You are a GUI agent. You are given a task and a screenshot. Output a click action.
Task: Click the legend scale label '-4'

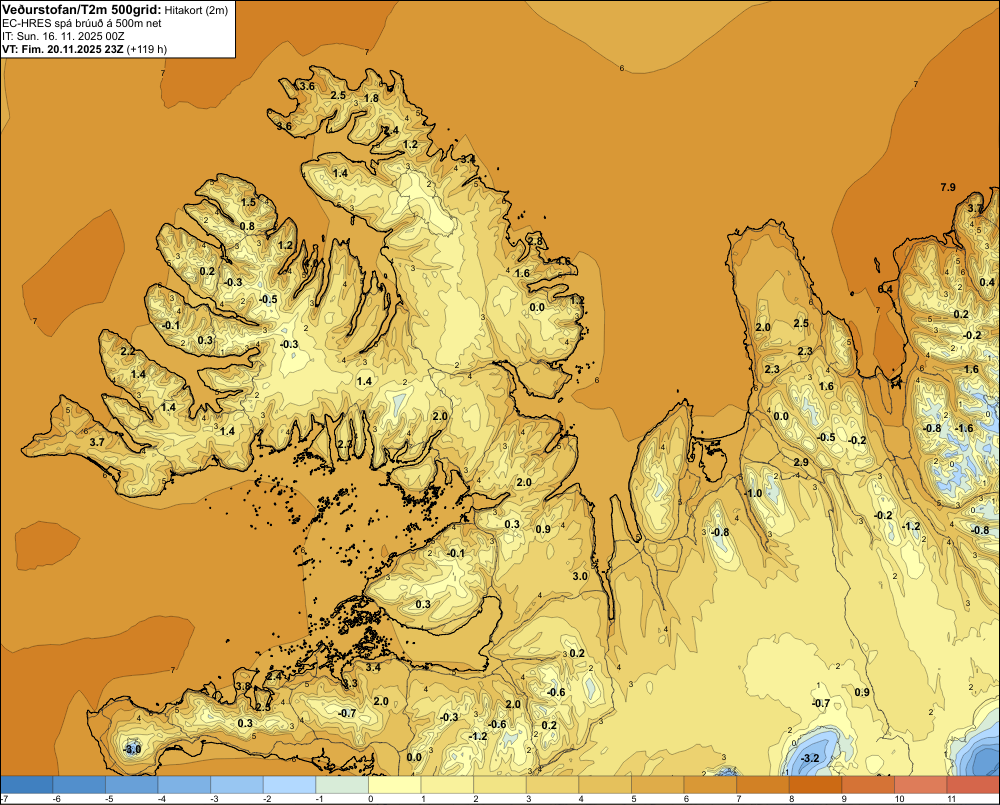pyautogui.click(x=161, y=799)
